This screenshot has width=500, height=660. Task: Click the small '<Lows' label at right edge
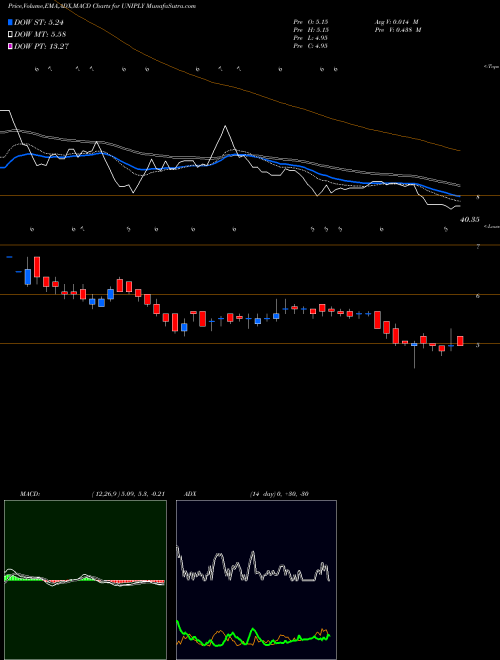[x=492, y=226]
